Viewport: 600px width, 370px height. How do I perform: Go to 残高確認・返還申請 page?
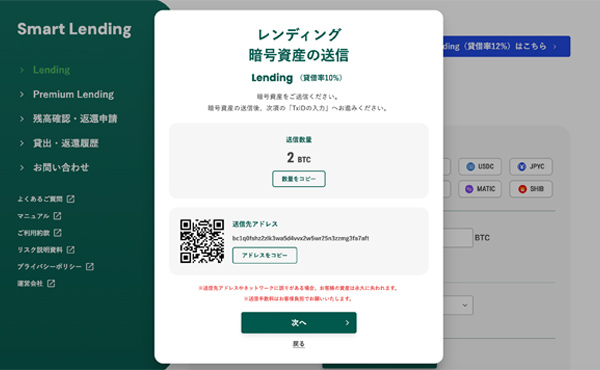75,119
